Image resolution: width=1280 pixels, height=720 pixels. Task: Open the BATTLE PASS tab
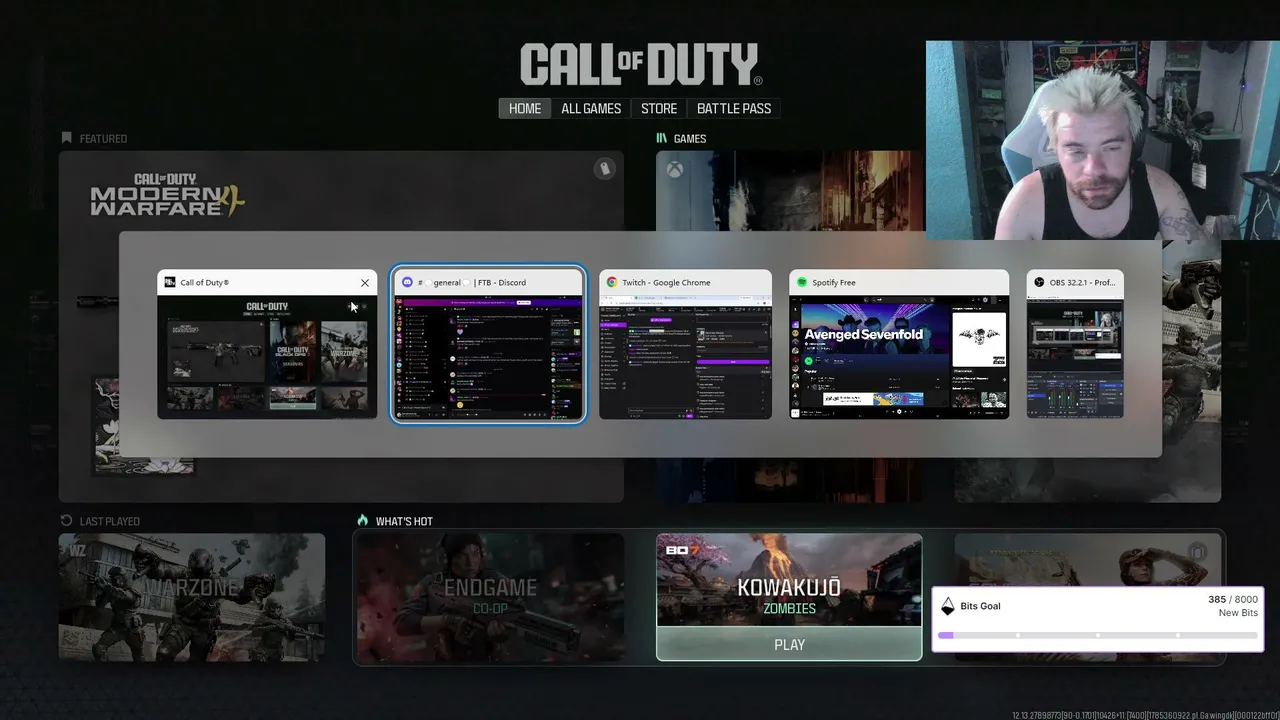coord(734,108)
